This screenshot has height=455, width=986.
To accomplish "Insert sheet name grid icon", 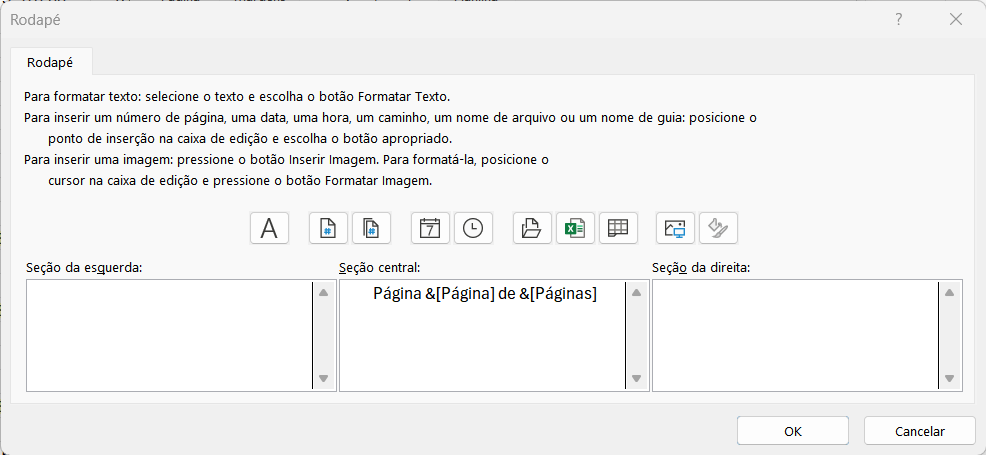I will [618, 228].
